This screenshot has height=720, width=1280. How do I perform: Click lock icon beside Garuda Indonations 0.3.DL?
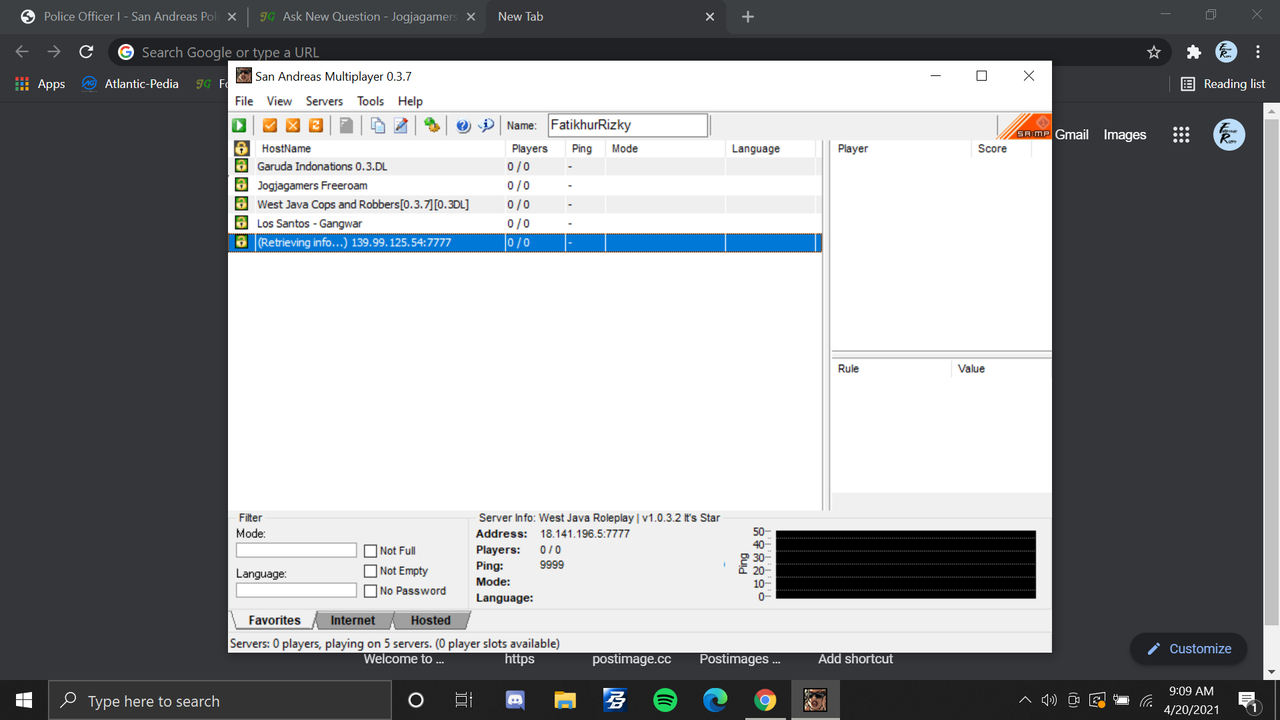point(241,166)
